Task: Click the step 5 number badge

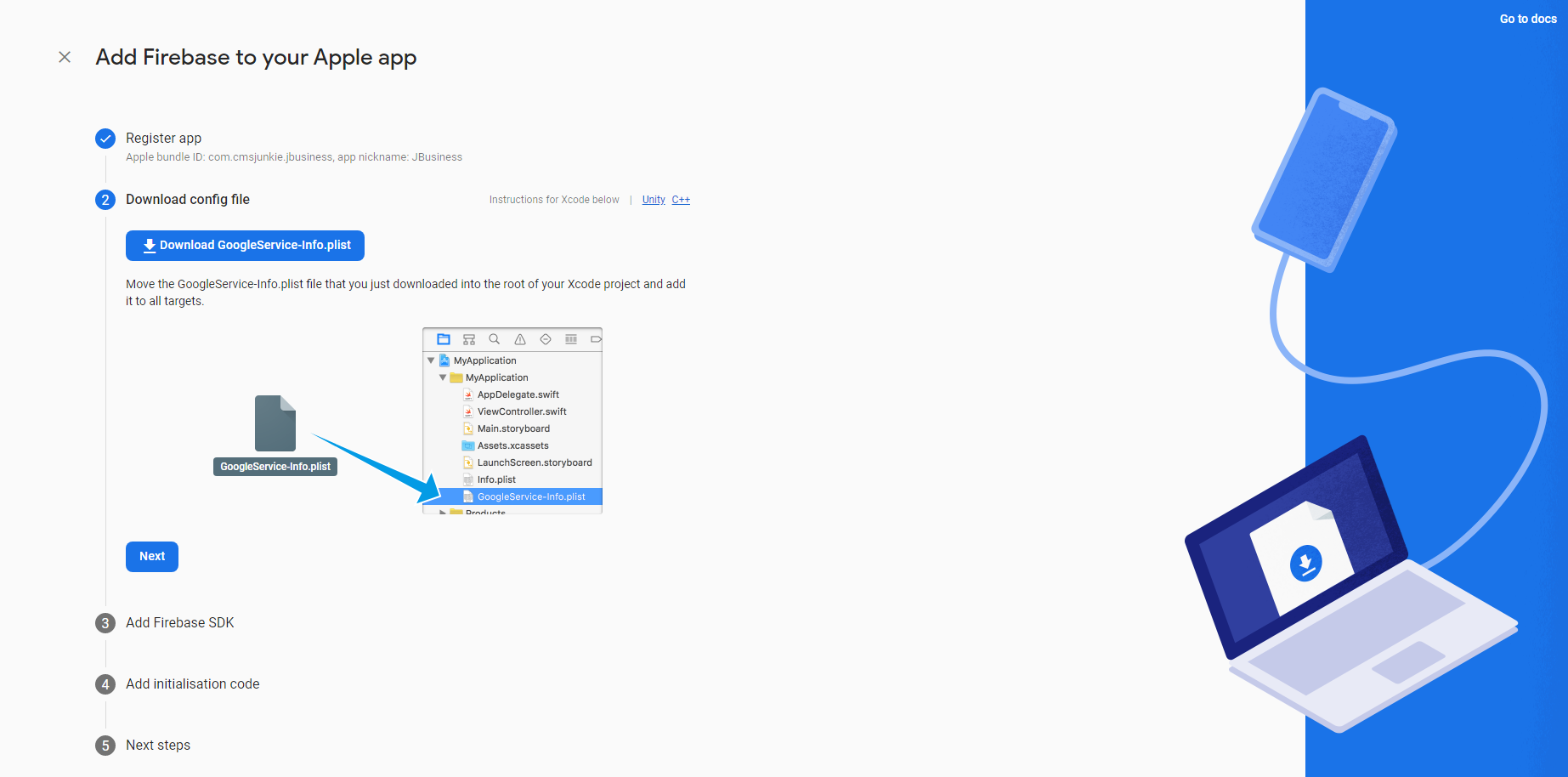Action: [105, 746]
